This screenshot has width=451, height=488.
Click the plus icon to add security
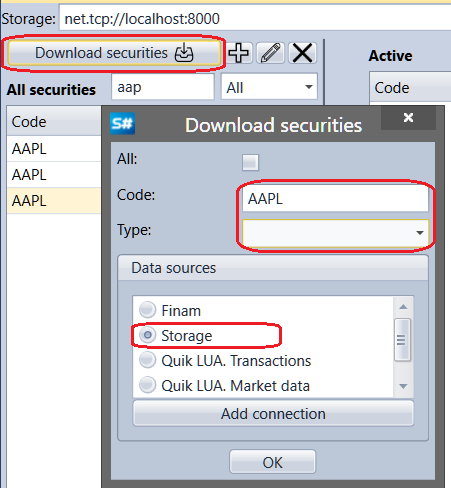(239, 53)
